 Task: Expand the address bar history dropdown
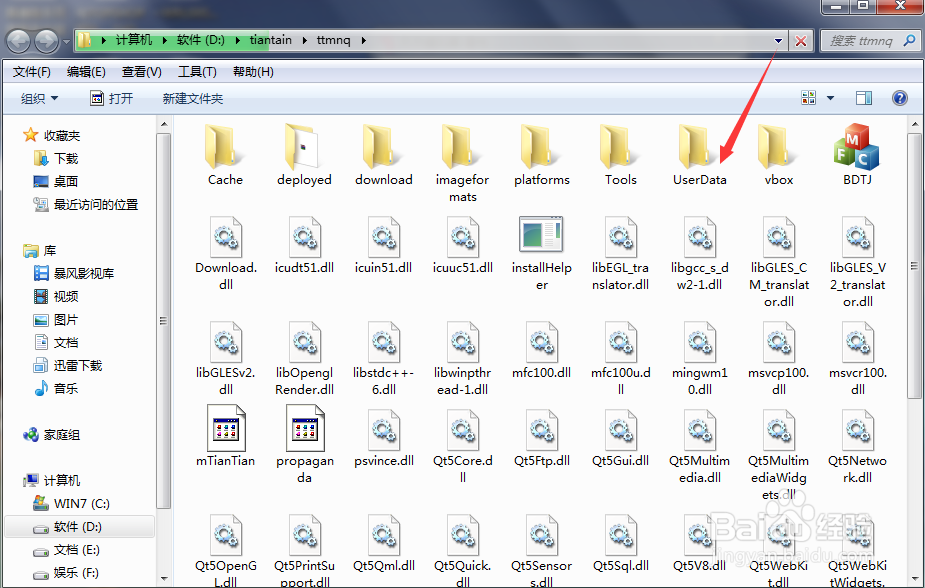778,41
